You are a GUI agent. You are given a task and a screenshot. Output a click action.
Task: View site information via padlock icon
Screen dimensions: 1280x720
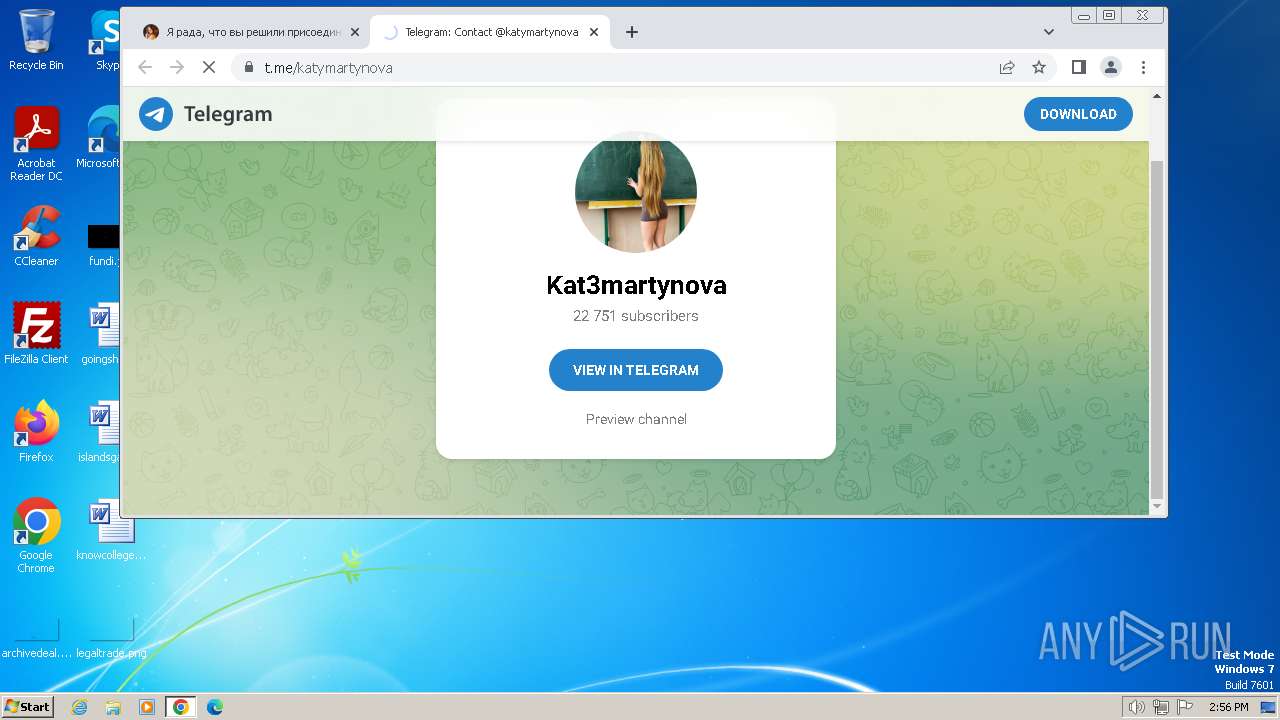coord(249,67)
